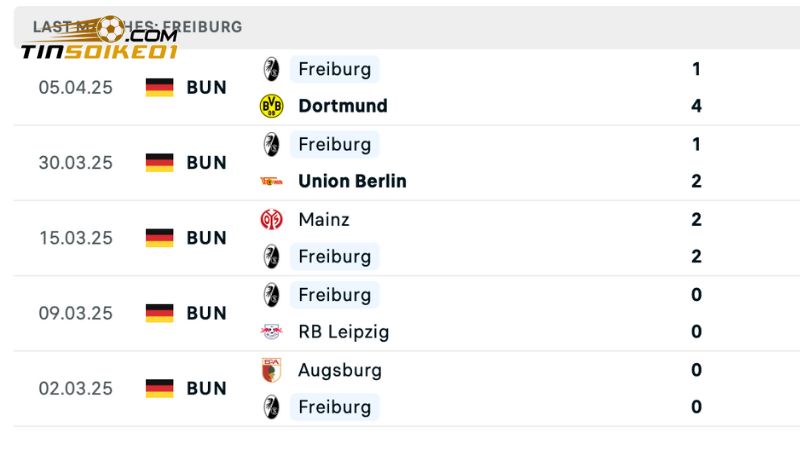This screenshot has height=450, width=800.
Task: Click the BUN league label for 15.03.25
Action: (x=206, y=238)
